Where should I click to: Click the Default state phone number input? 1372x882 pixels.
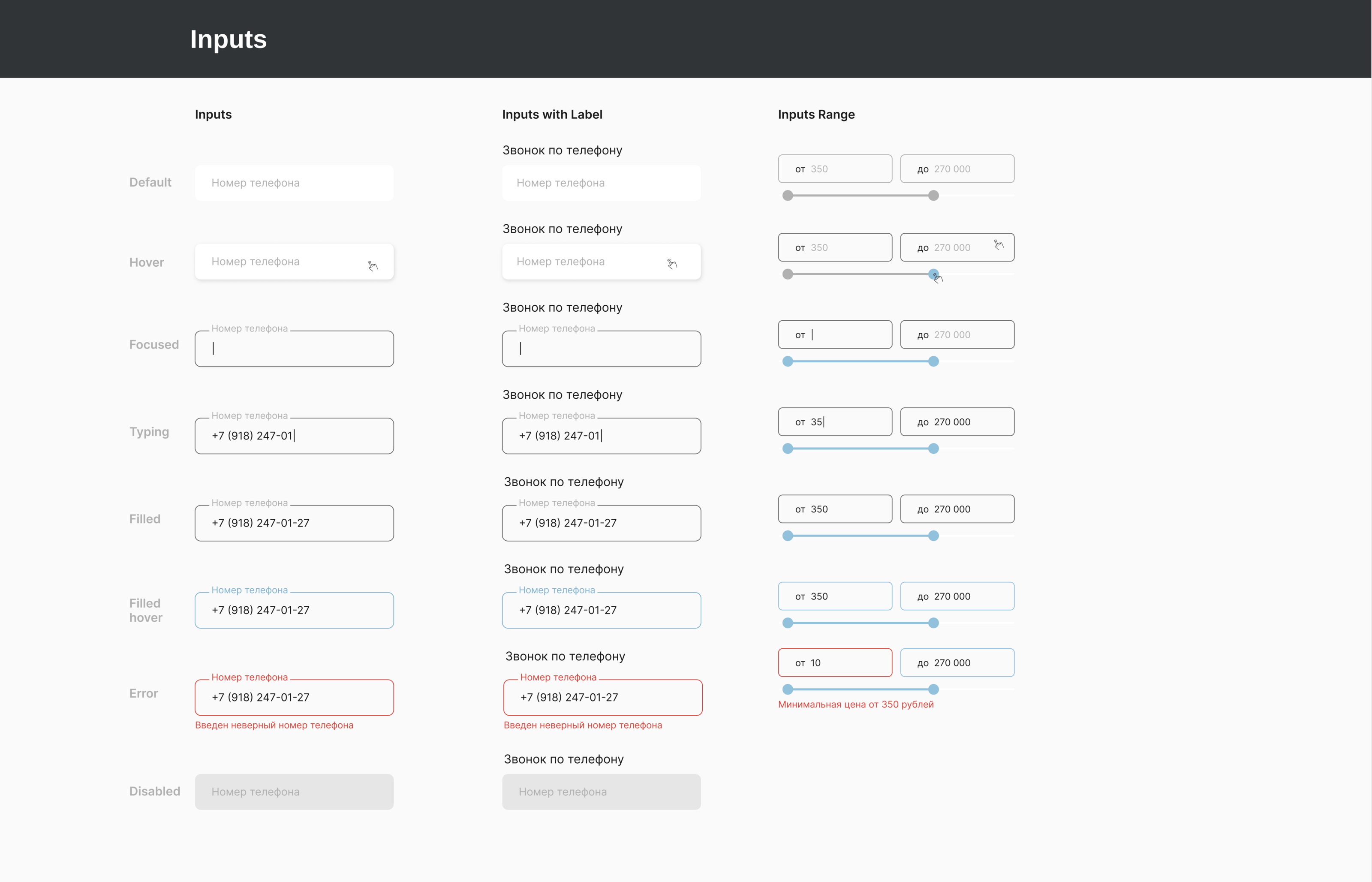294,183
